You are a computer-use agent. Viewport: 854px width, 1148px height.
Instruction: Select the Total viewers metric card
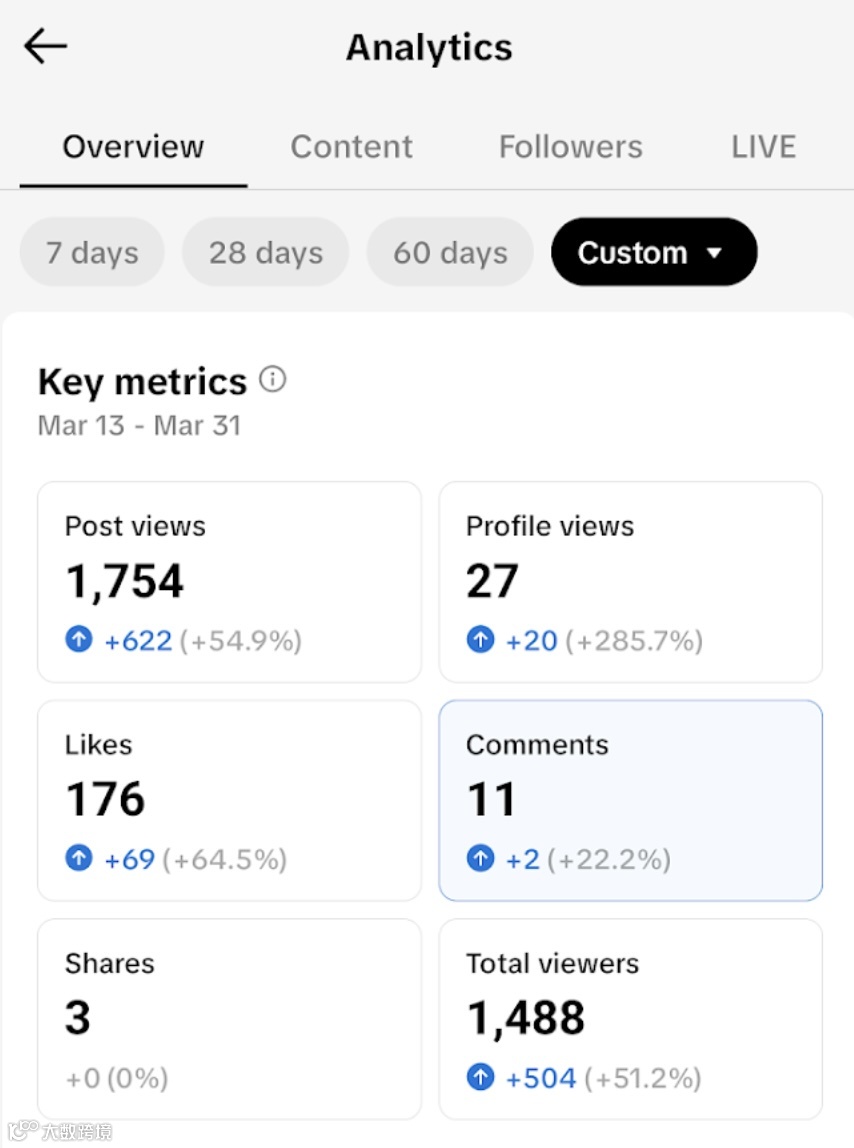(630, 1018)
